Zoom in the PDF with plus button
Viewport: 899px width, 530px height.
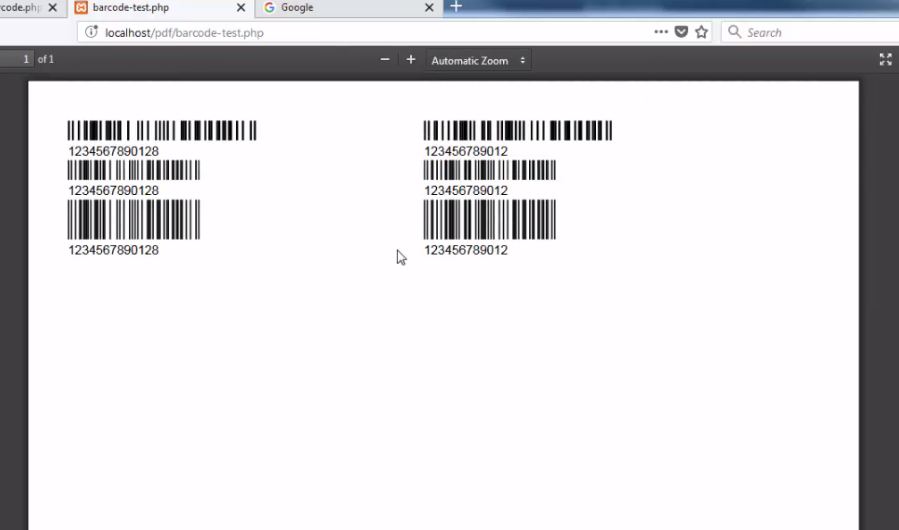tap(411, 59)
